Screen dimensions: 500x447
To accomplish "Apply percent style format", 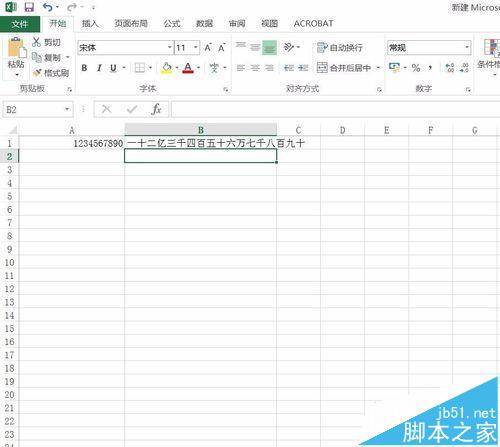I will pyautogui.click(x=416, y=68).
